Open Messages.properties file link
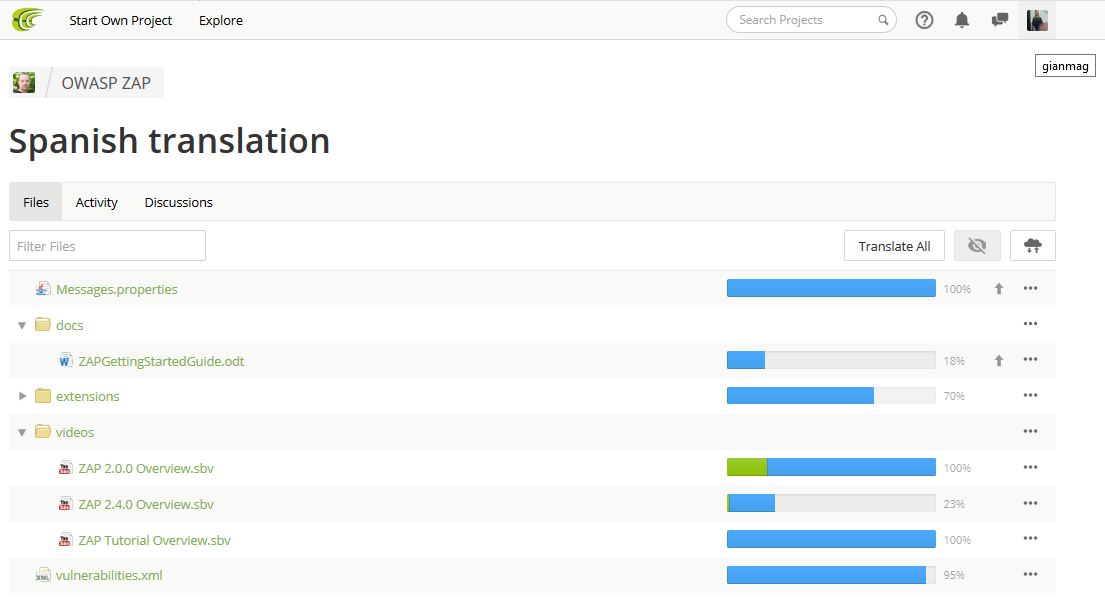The width and height of the screenshot is (1105, 610). click(x=117, y=290)
